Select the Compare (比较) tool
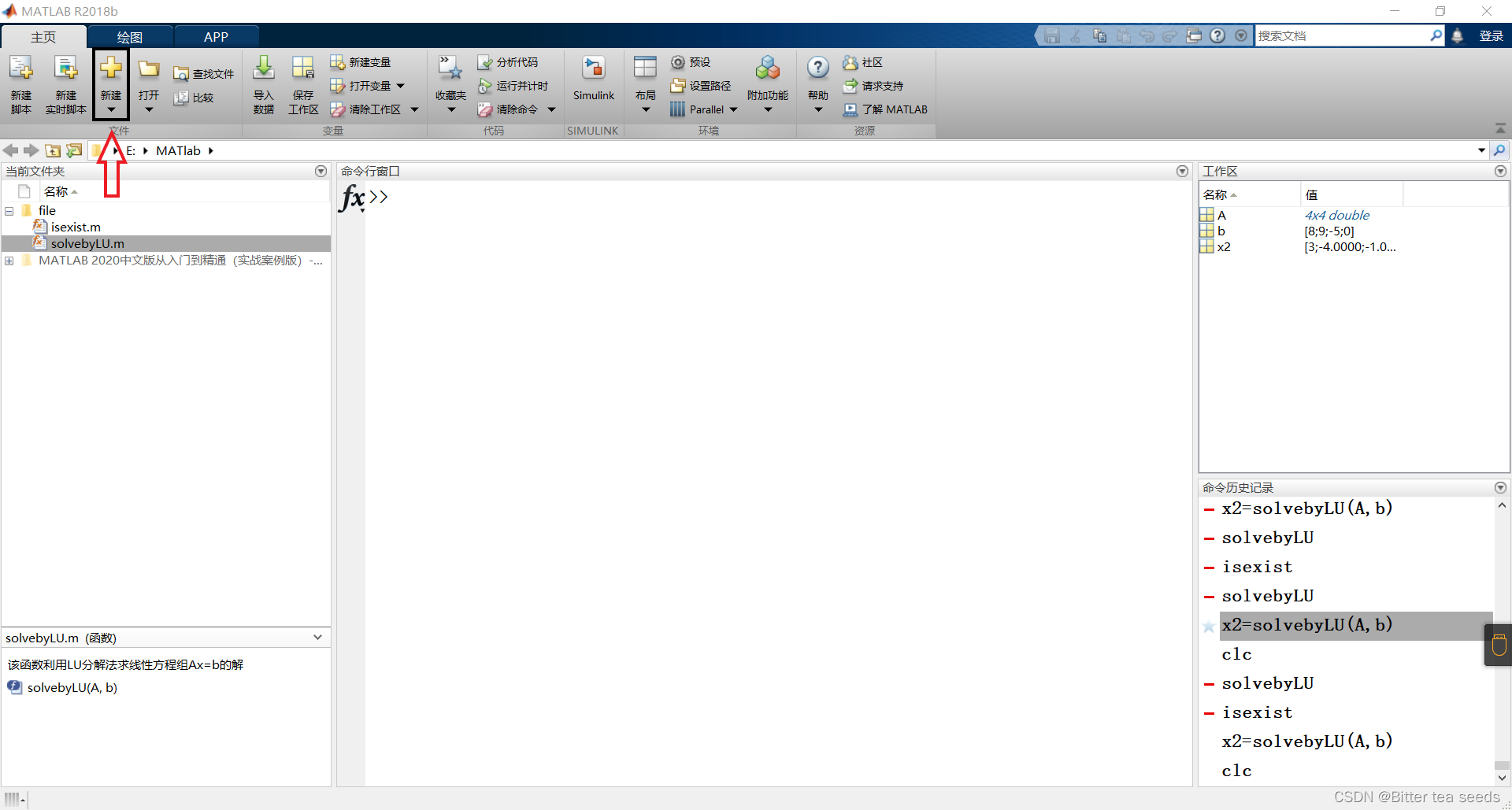Viewport: 1512px width, 810px height. tap(194, 98)
